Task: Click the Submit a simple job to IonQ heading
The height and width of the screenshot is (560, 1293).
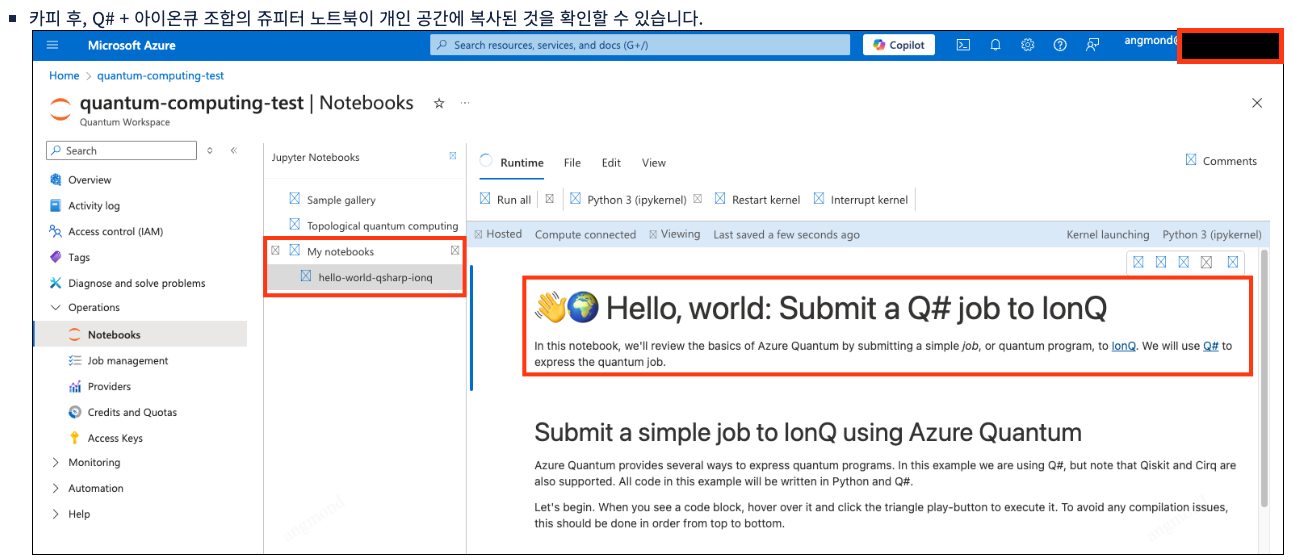Action: click(808, 432)
